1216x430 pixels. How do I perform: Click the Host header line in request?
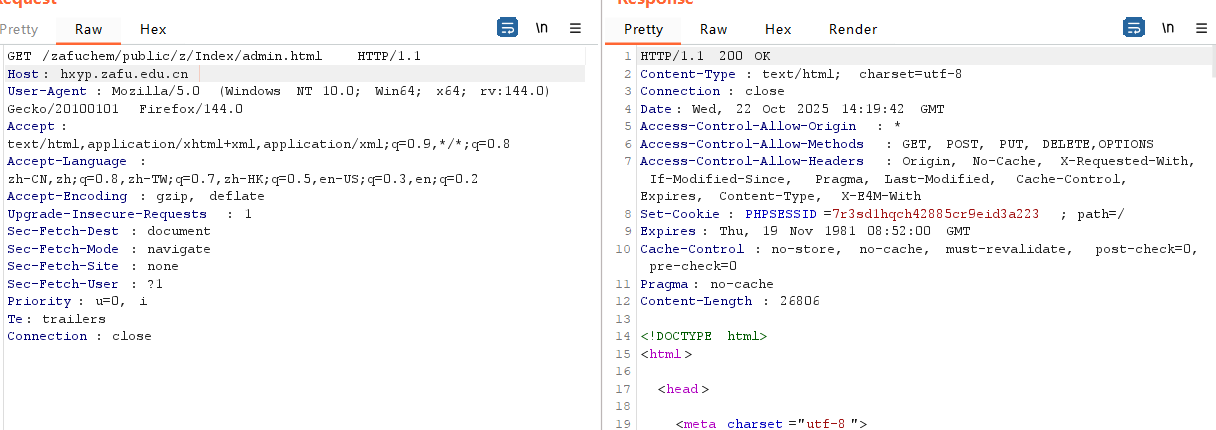pyautogui.click(x=98, y=74)
